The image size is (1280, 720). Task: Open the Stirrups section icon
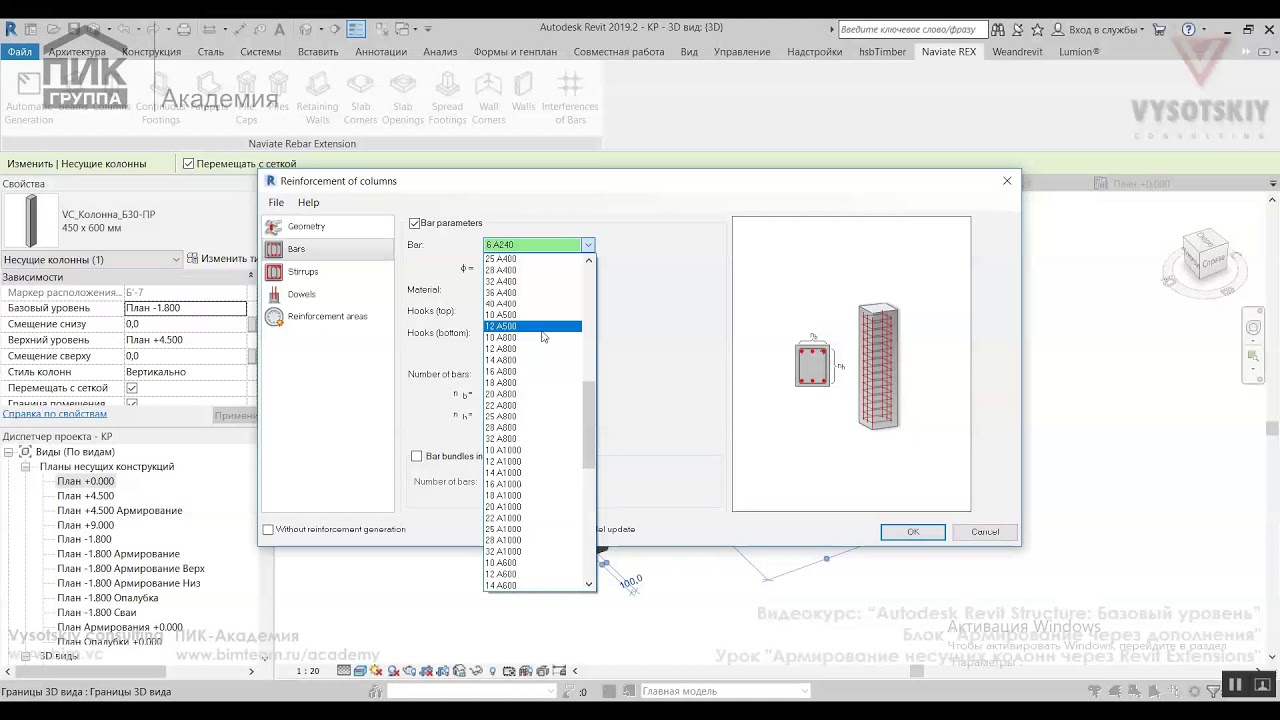click(x=273, y=272)
